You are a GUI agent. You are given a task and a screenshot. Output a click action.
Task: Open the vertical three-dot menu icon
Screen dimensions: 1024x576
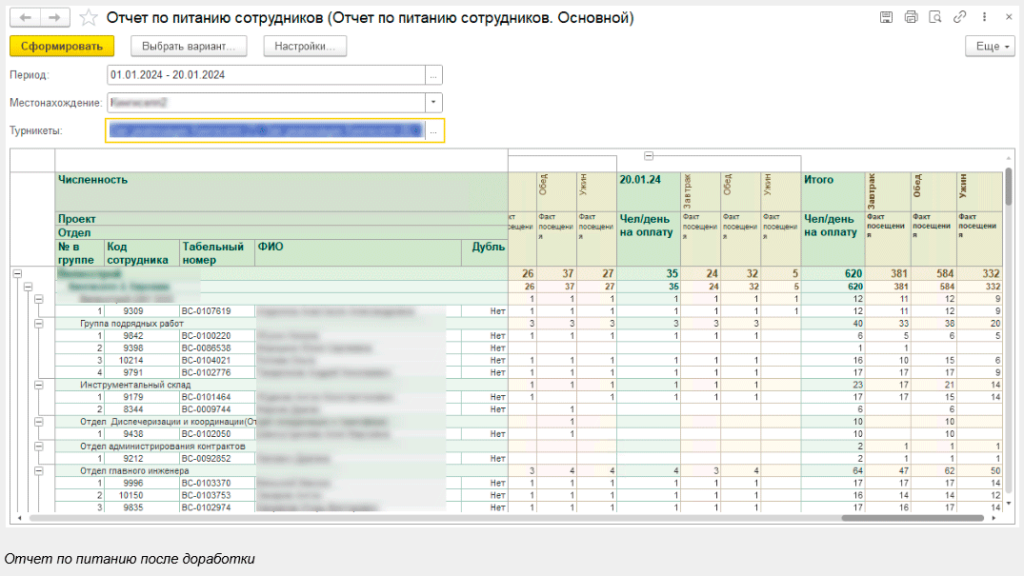tap(983, 17)
